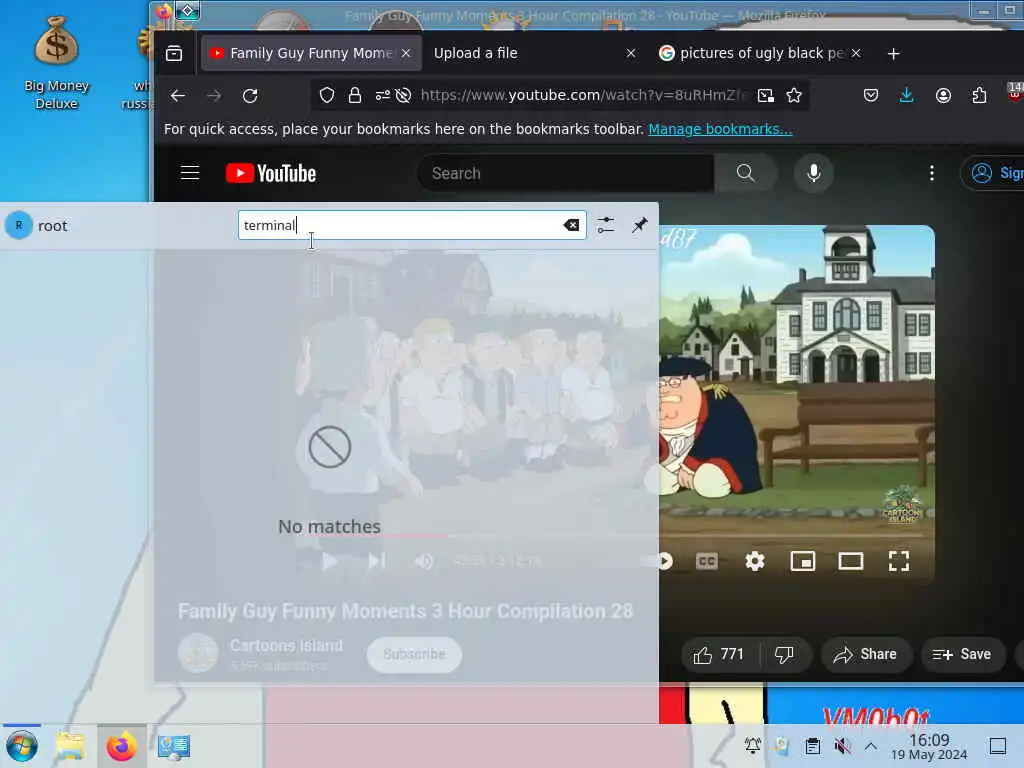Click the Share button

[x=866, y=654]
